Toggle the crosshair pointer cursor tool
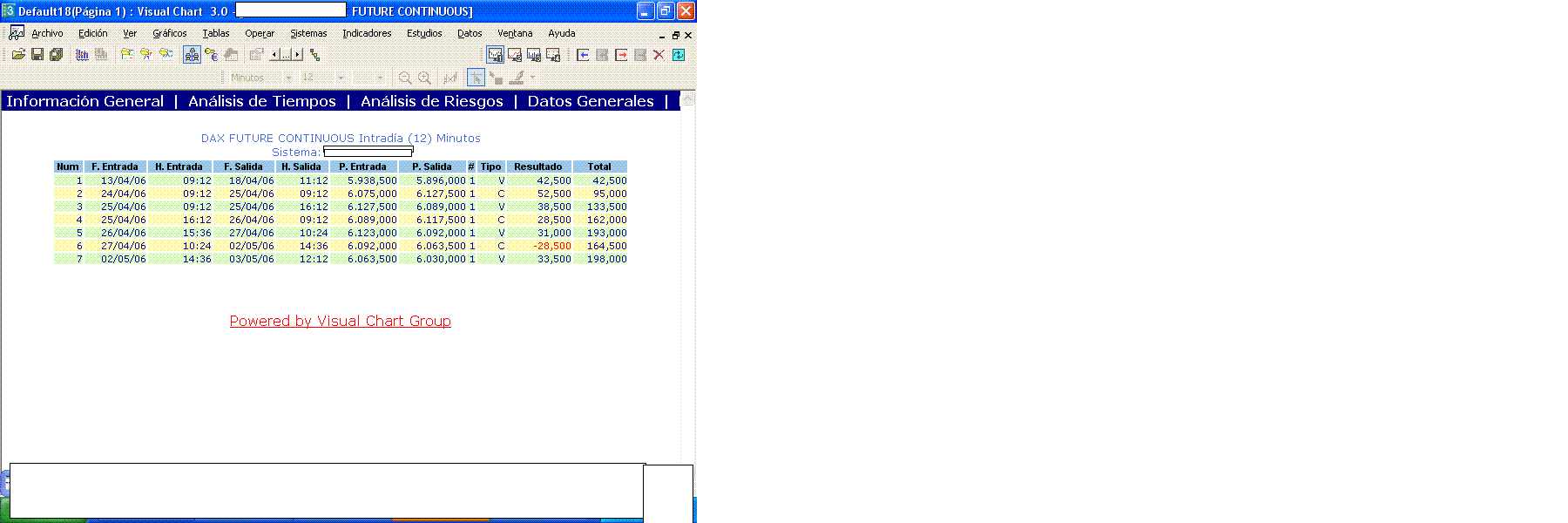This screenshot has width=1568, height=523. [476, 78]
